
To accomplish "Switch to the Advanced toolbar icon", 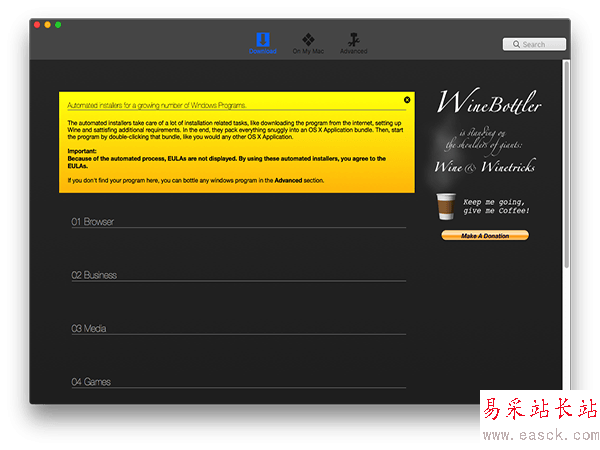I will click(354, 43).
